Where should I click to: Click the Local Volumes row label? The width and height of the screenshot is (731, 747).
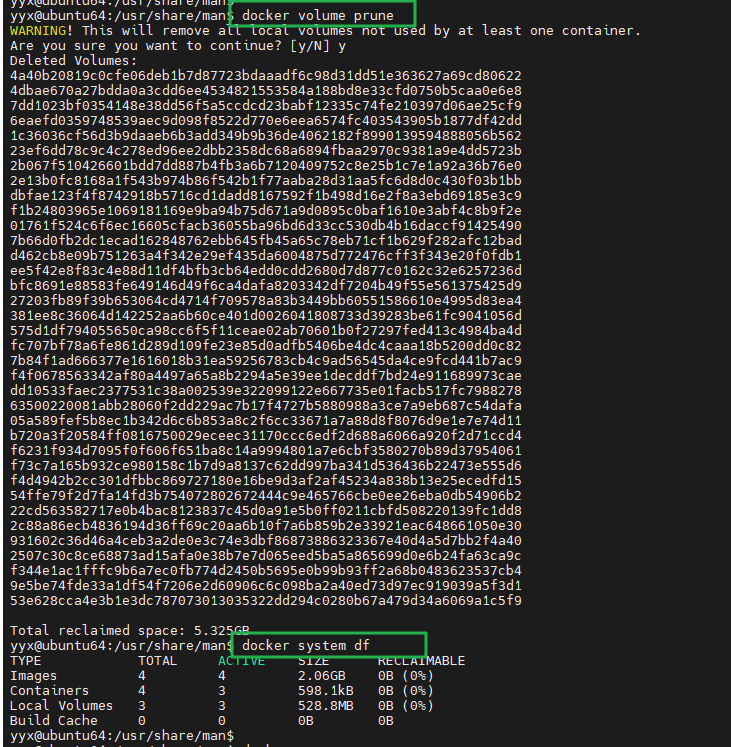[61, 706]
